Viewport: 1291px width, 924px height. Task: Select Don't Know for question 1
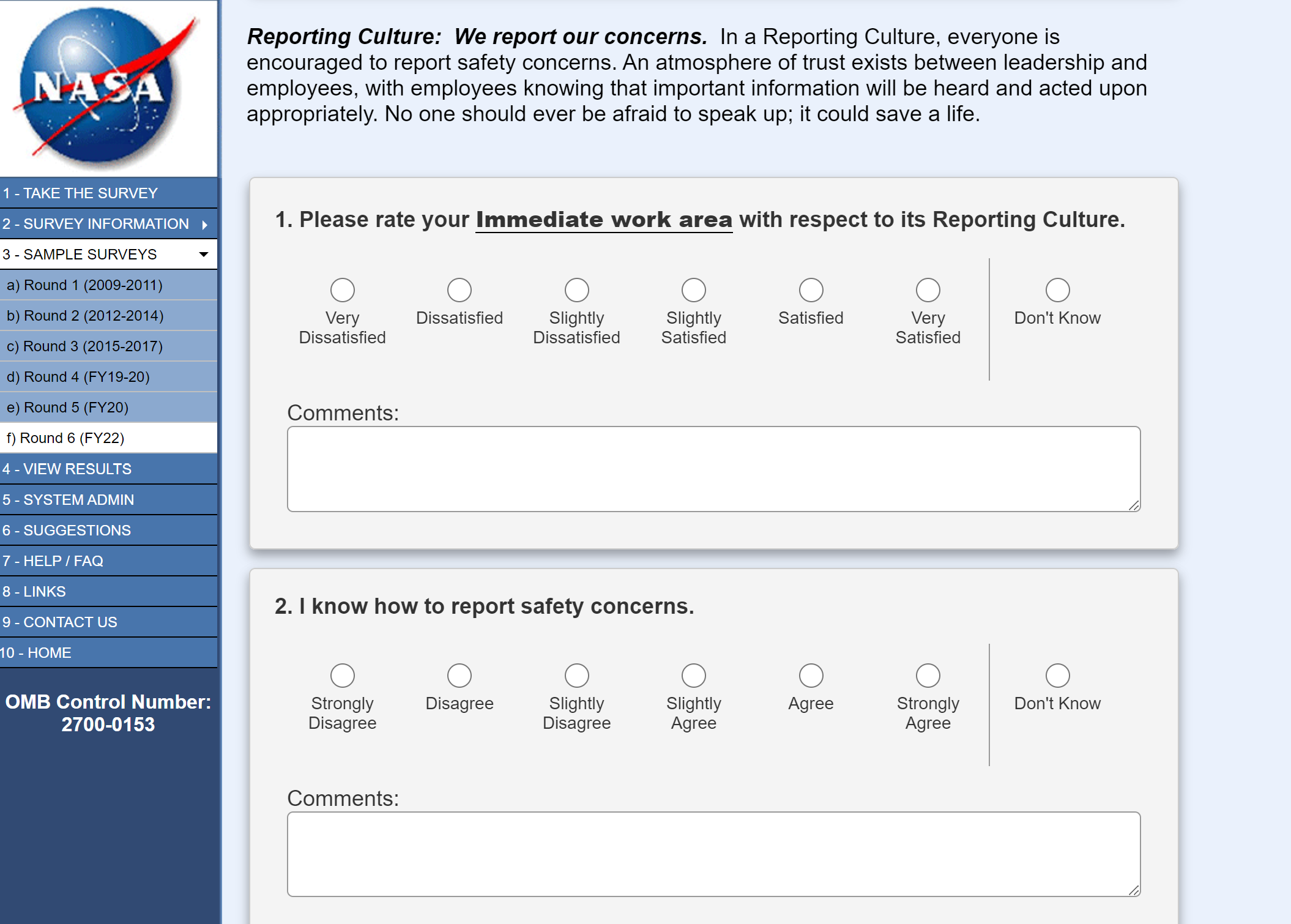coord(1057,290)
